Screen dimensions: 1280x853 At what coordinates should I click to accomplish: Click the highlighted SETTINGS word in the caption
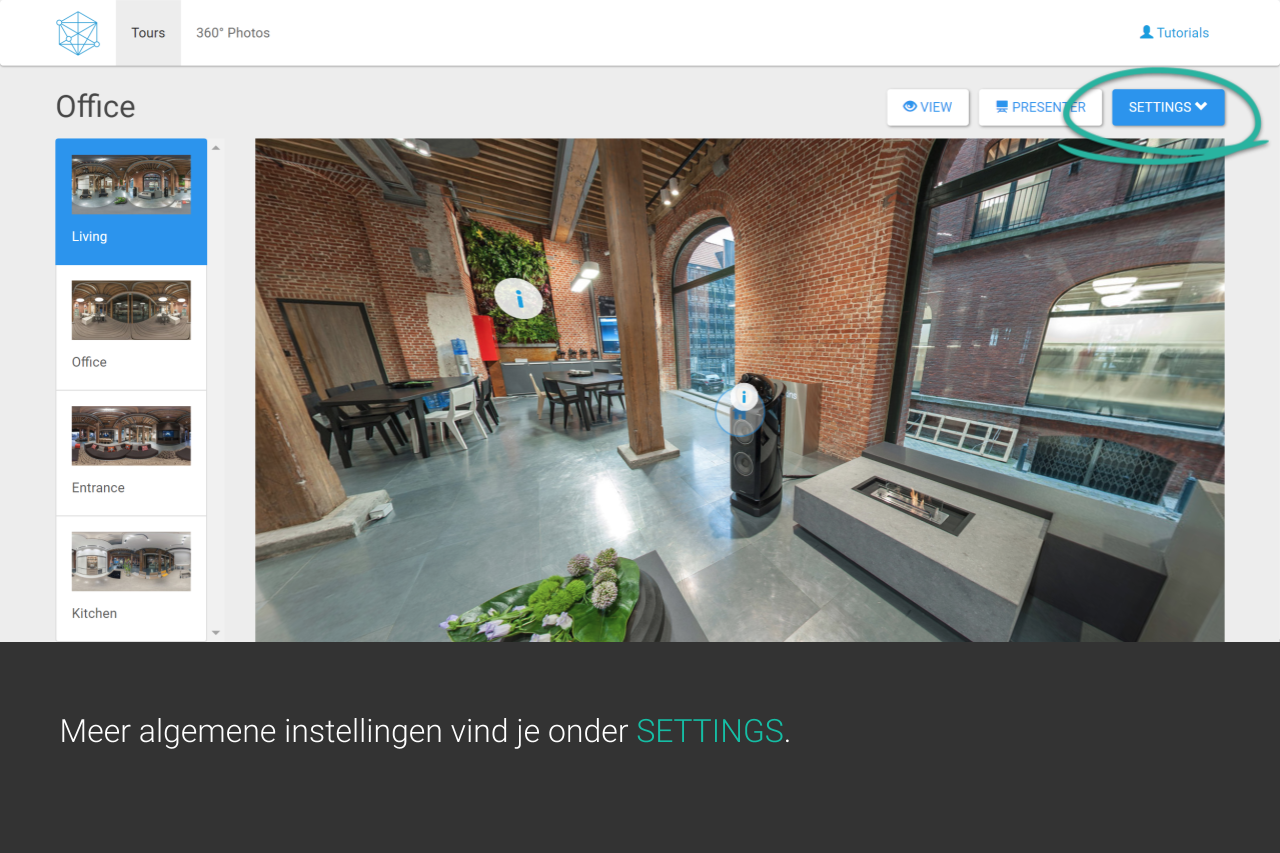(x=710, y=731)
